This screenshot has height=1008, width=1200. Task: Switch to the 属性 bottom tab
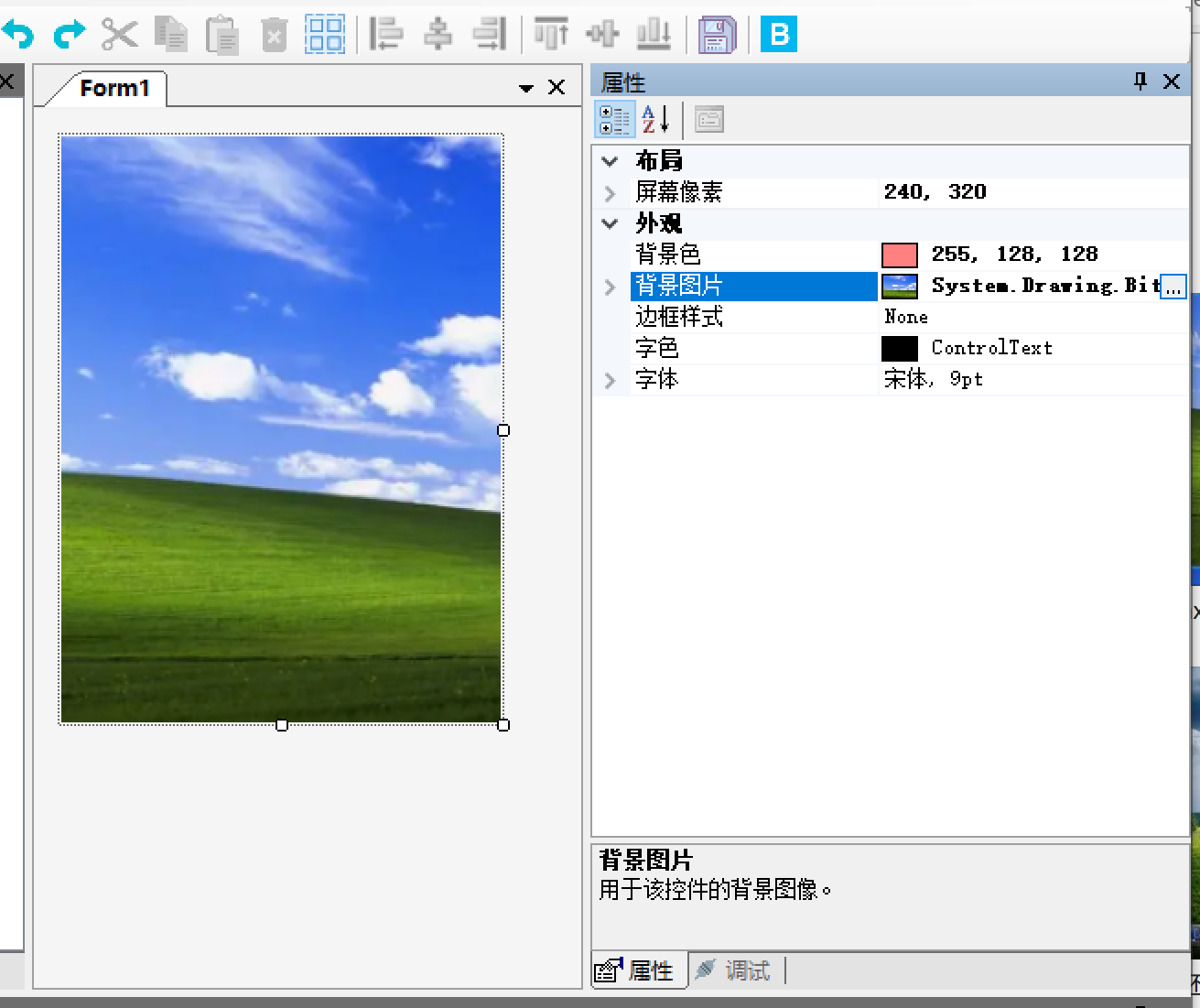(x=639, y=970)
